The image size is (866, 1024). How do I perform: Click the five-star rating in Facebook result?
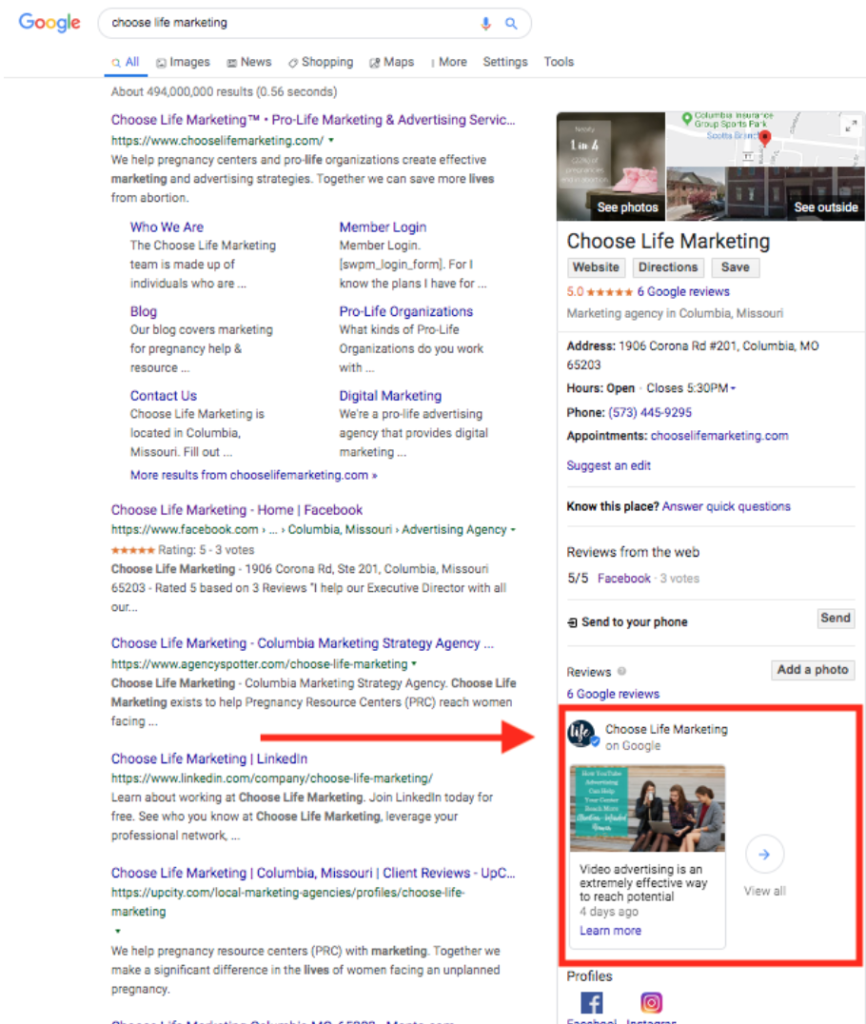click(x=133, y=550)
